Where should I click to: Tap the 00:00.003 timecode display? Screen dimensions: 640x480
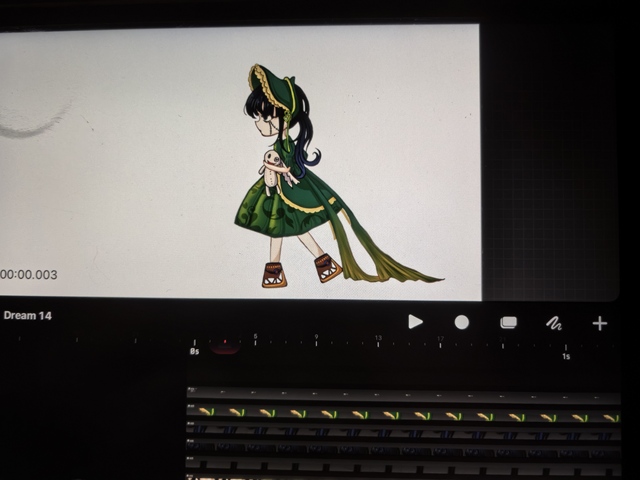coord(29,274)
